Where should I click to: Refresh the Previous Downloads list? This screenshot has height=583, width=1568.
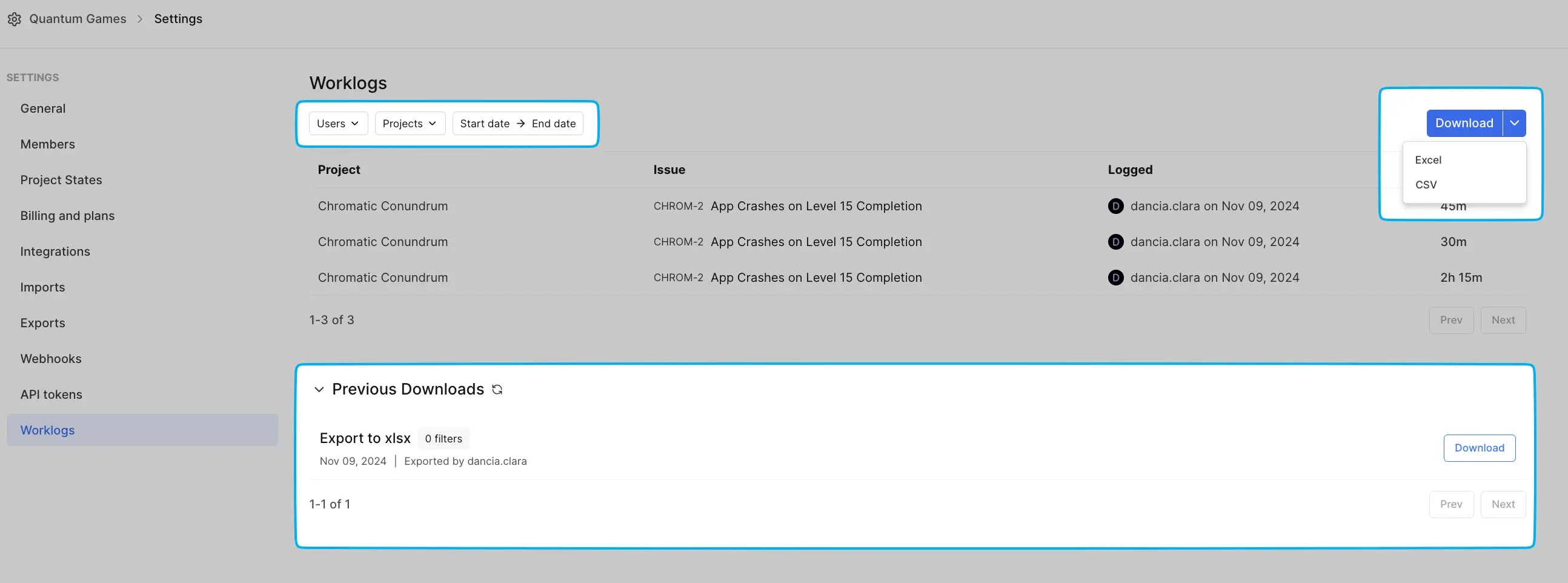click(x=497, y=390)
